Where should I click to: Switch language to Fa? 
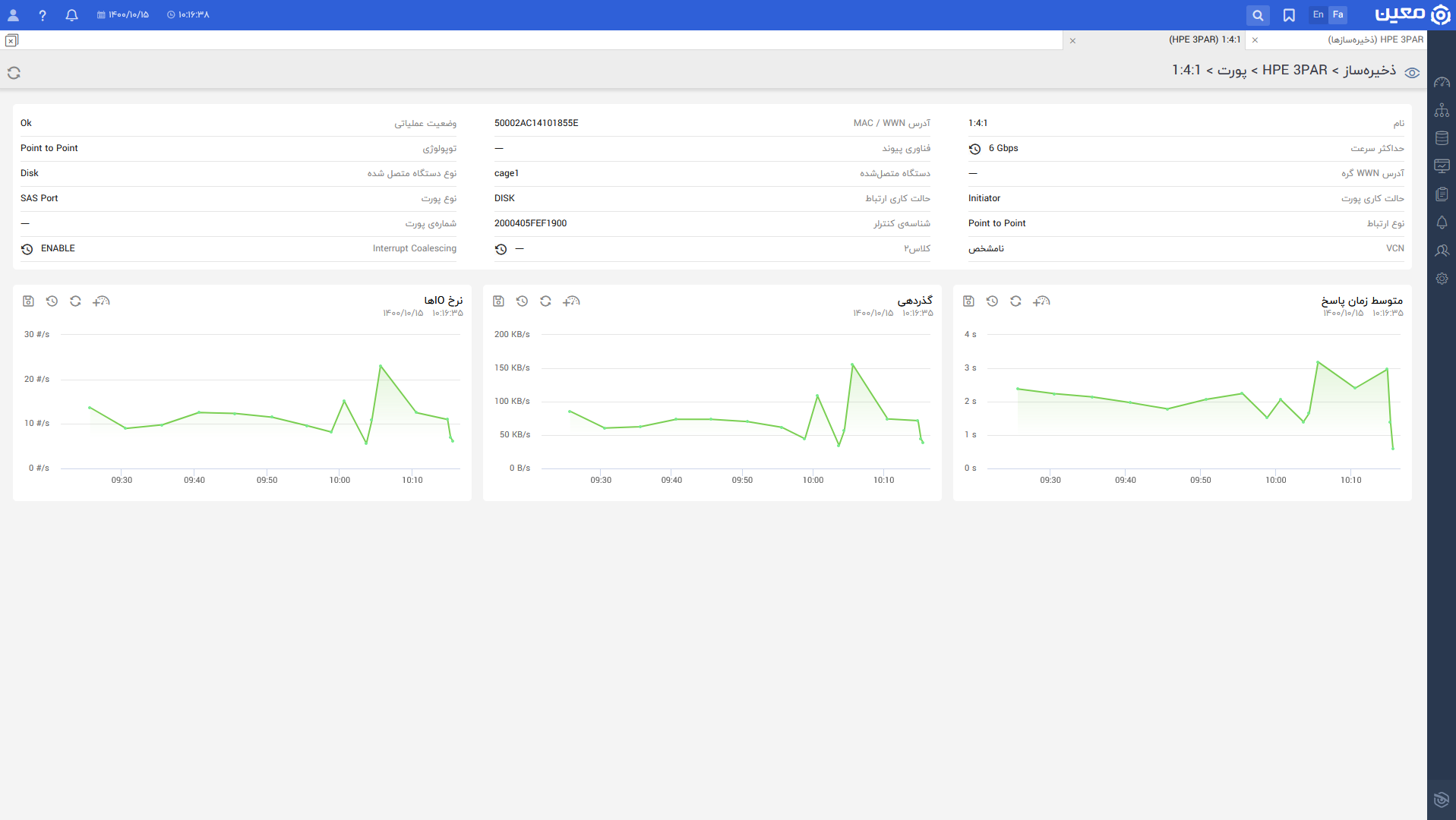(x=1338, y=14)
